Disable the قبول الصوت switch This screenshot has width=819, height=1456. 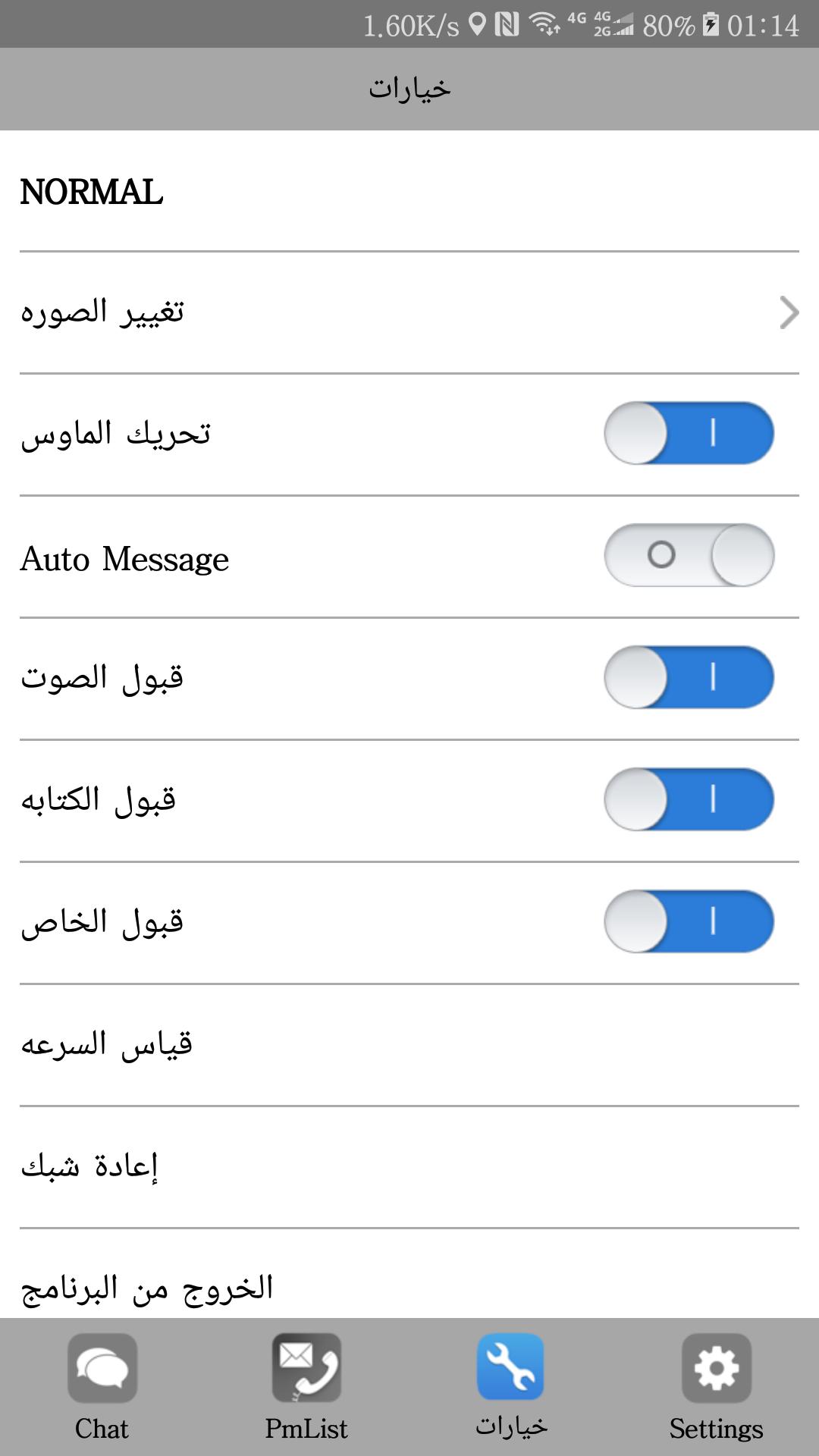pyautogui.click(x=689, y=677)
